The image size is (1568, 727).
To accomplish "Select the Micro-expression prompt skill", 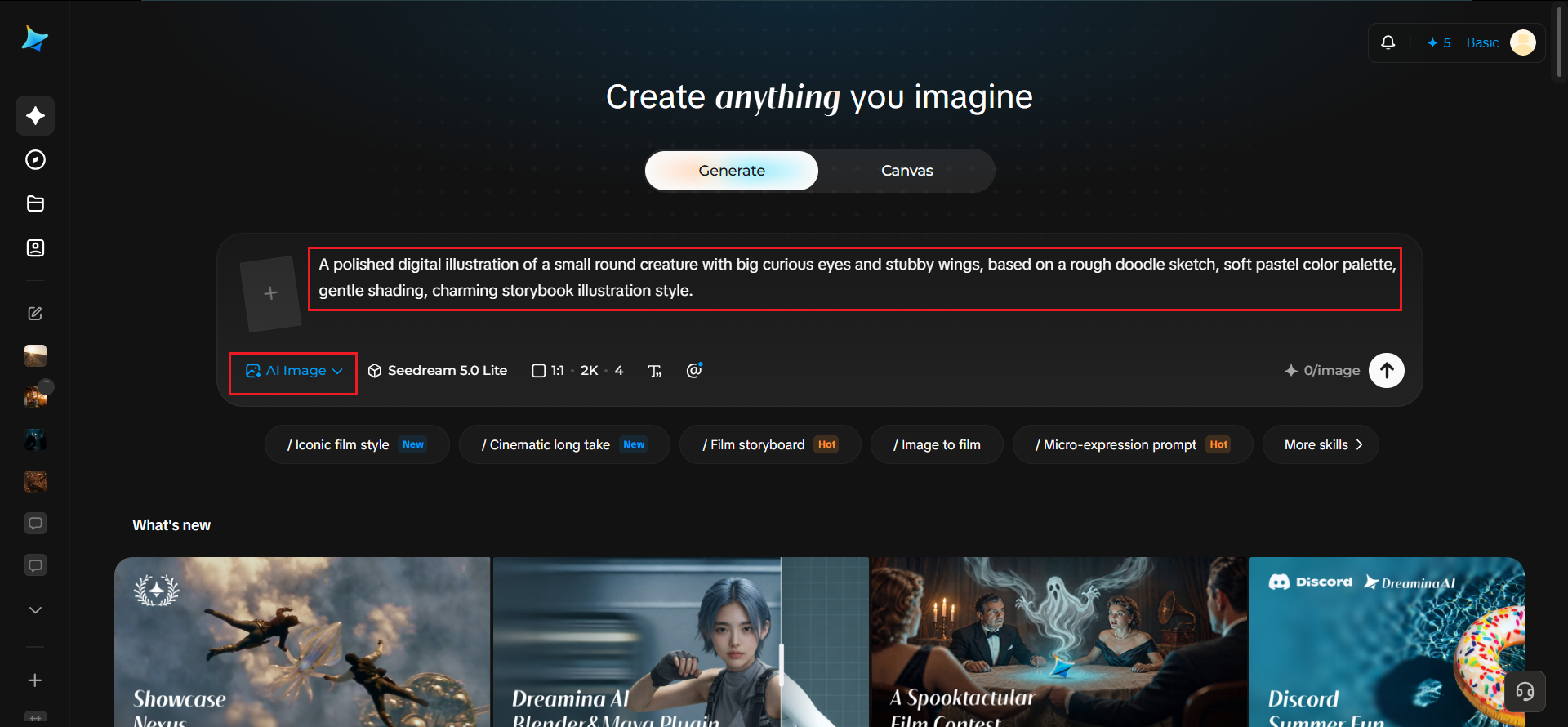I will 1133,444.
